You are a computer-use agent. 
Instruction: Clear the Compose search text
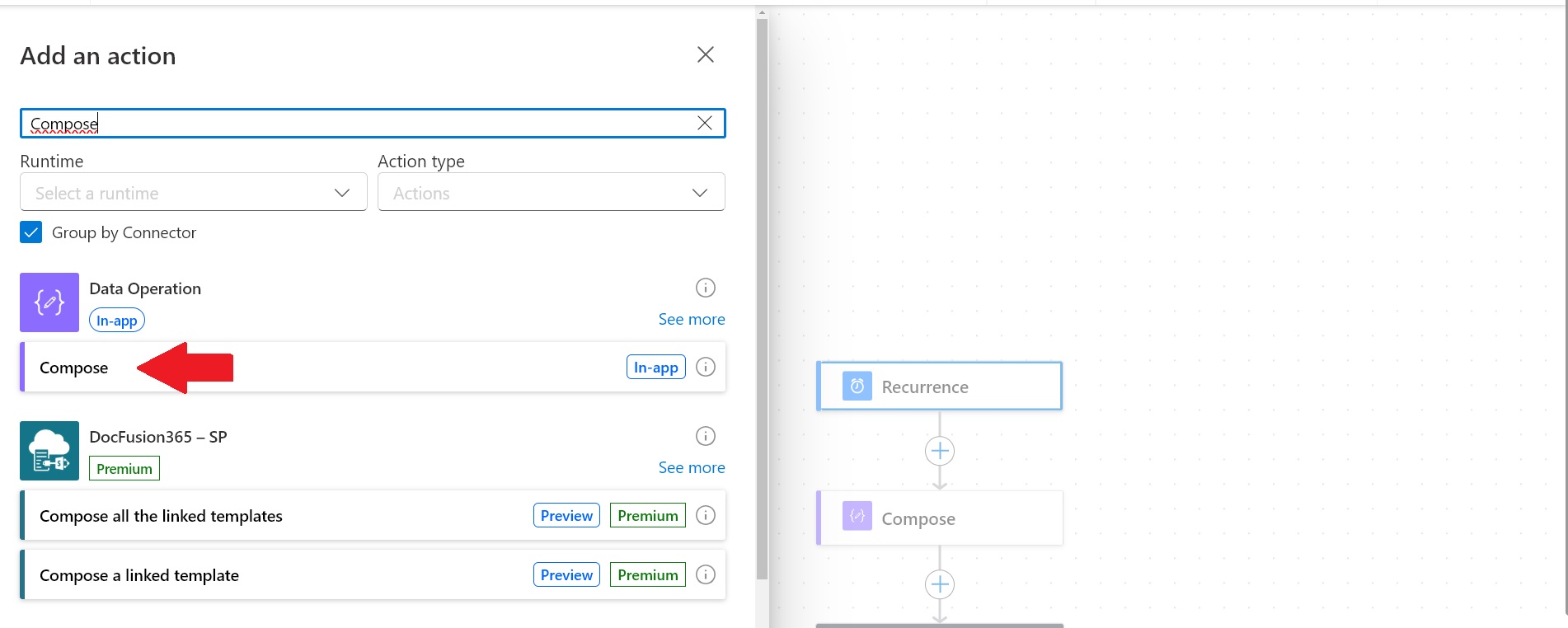click(x=704, y=124)
